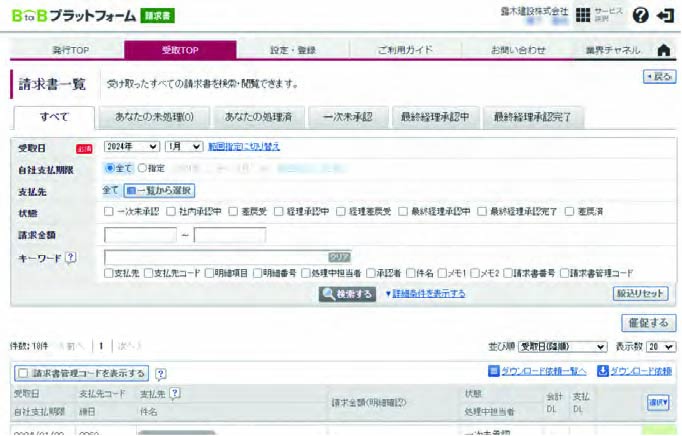Open 表示数 20 dropdown

661,347
